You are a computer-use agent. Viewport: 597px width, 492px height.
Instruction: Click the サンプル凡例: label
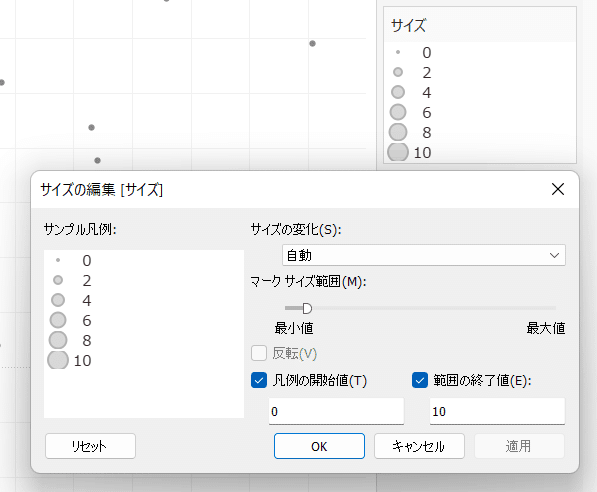click(x=80, y=229)
